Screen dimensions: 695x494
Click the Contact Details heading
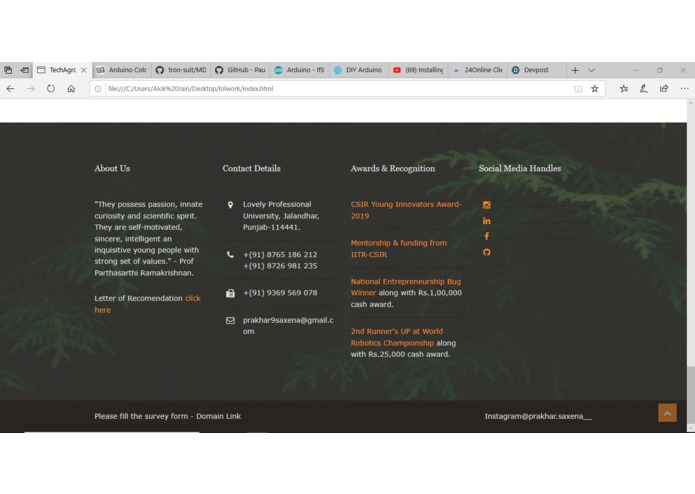click(x=251, y=168)
